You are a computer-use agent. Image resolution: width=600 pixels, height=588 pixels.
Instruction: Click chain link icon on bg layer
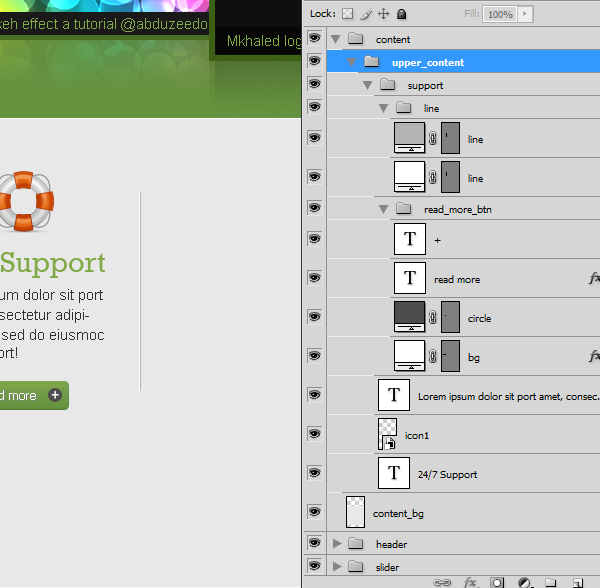(433, 356)
